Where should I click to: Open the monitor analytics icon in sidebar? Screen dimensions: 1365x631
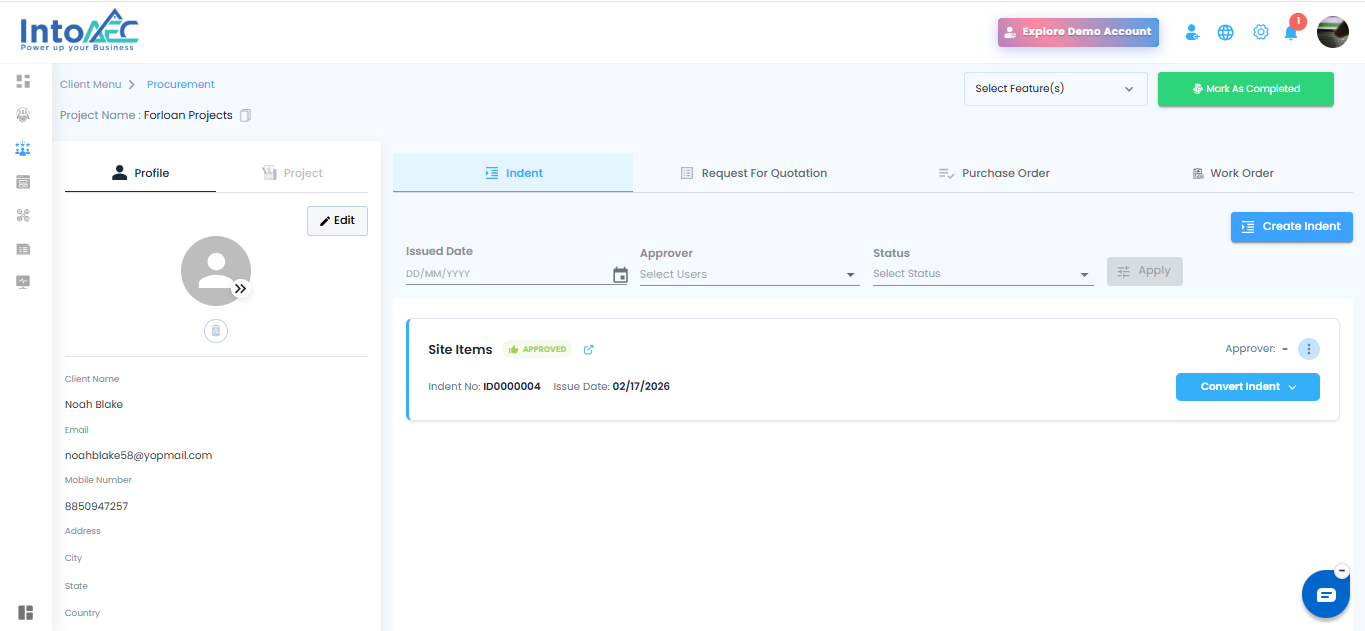point(24,282)
